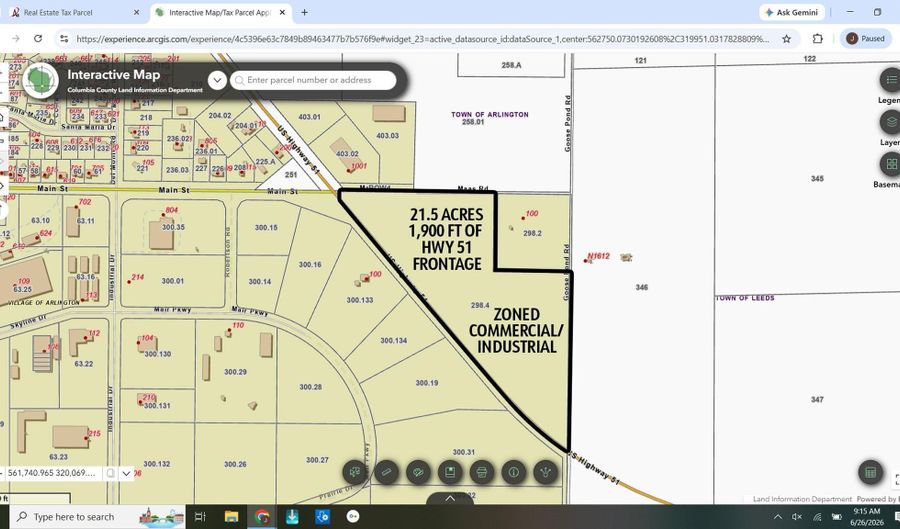Open the search source dropdown chevron
Viewport: 900px width, 529px height.
[217, 80]
